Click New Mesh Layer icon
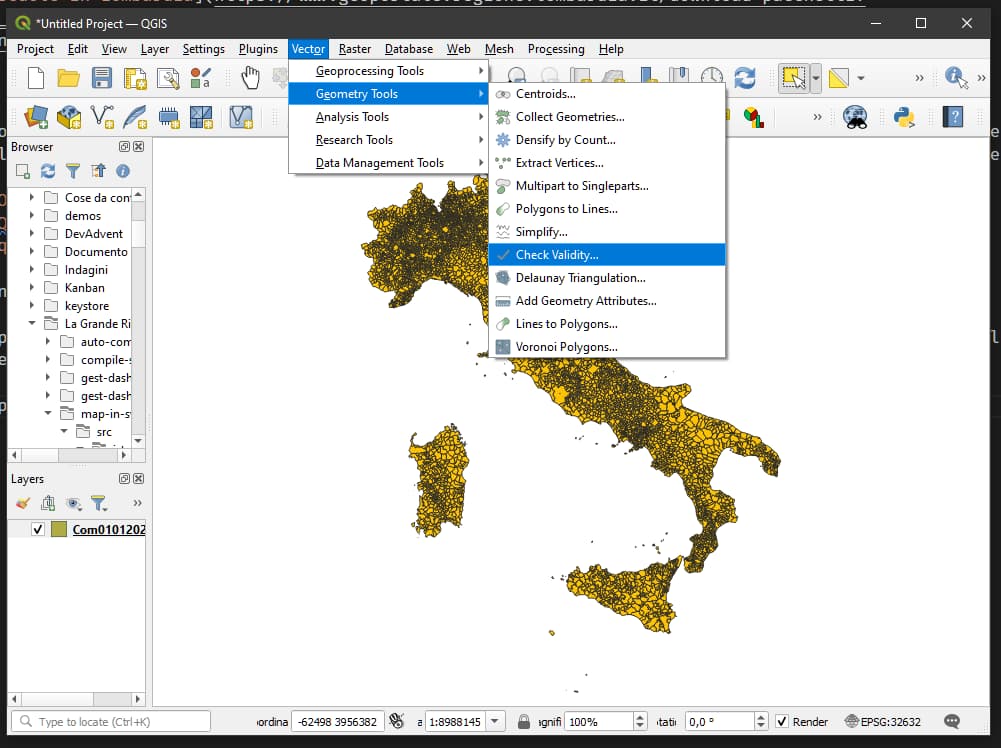Screen dimensions: 1001x748 pos(201,117)
